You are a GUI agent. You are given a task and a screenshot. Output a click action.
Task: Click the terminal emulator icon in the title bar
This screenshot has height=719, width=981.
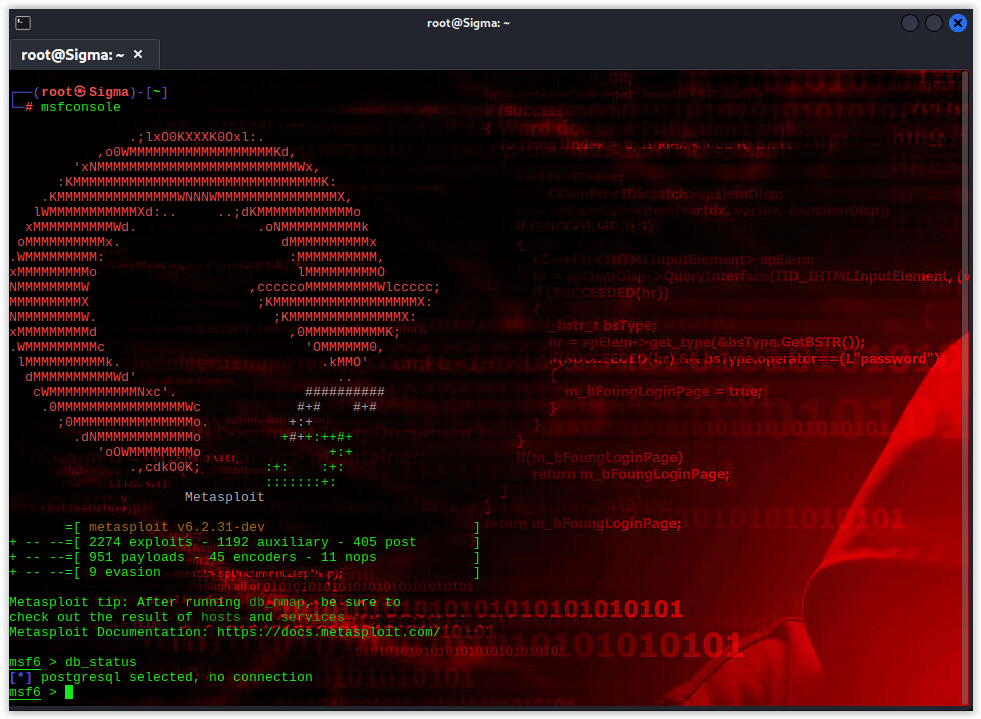tap(22, 22)
